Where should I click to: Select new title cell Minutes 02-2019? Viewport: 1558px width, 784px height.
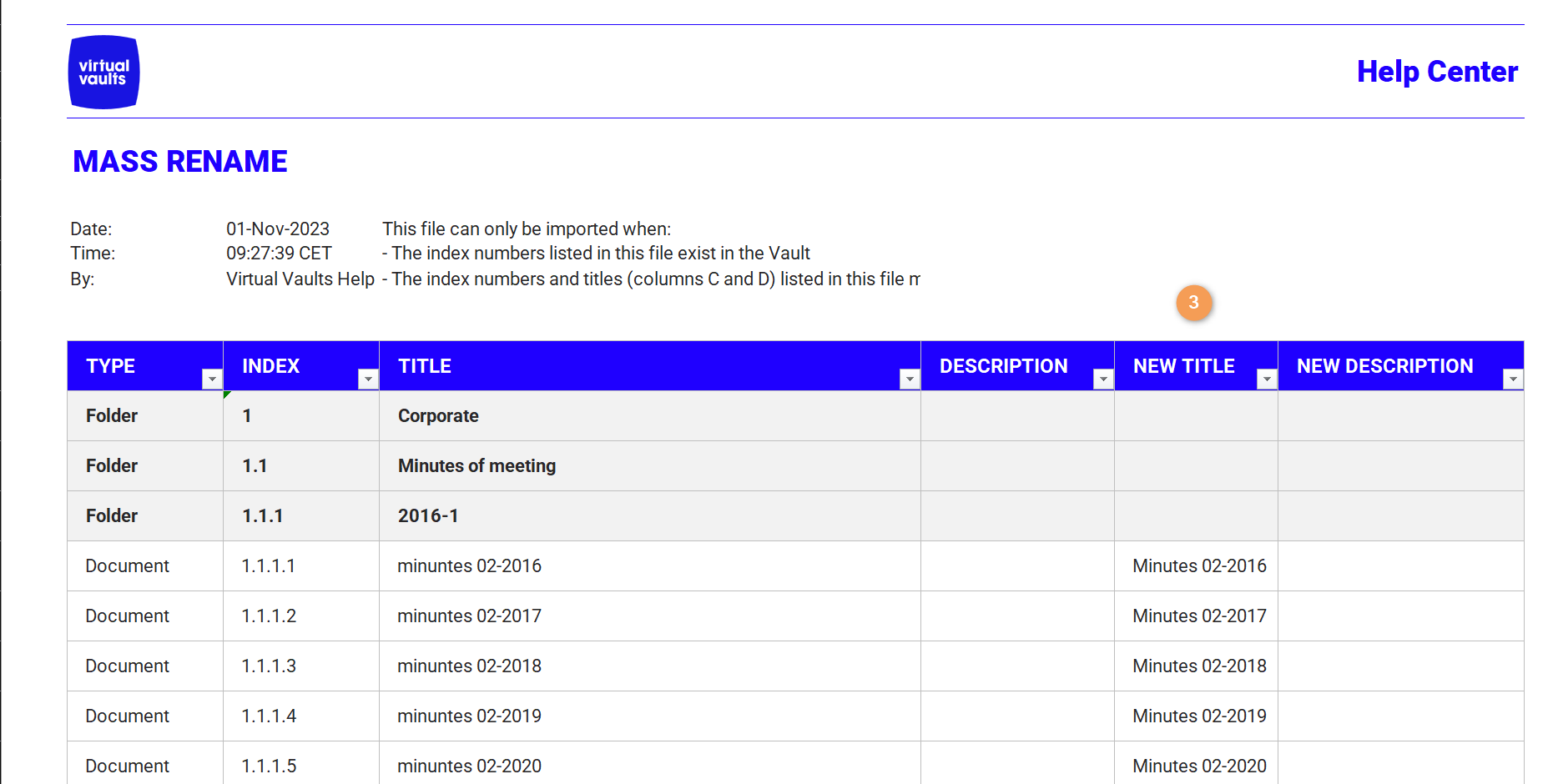[1197, 716]
